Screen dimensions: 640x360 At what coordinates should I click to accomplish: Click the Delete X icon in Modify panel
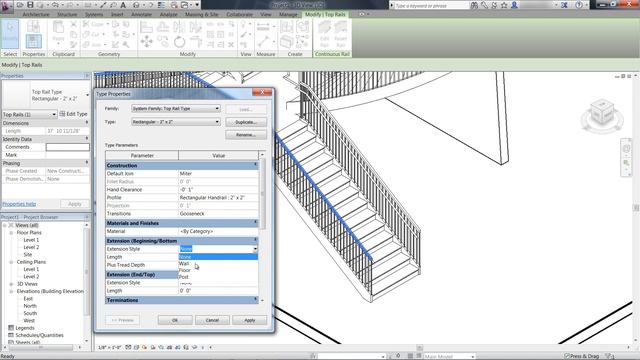pos(231,44)
